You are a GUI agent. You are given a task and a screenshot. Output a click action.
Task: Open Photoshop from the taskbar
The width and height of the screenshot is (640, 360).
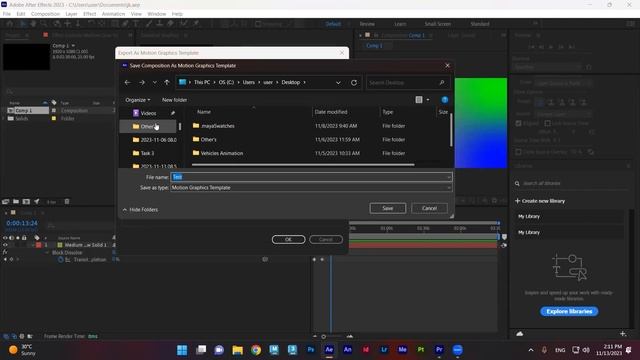(x=311, y=350)
